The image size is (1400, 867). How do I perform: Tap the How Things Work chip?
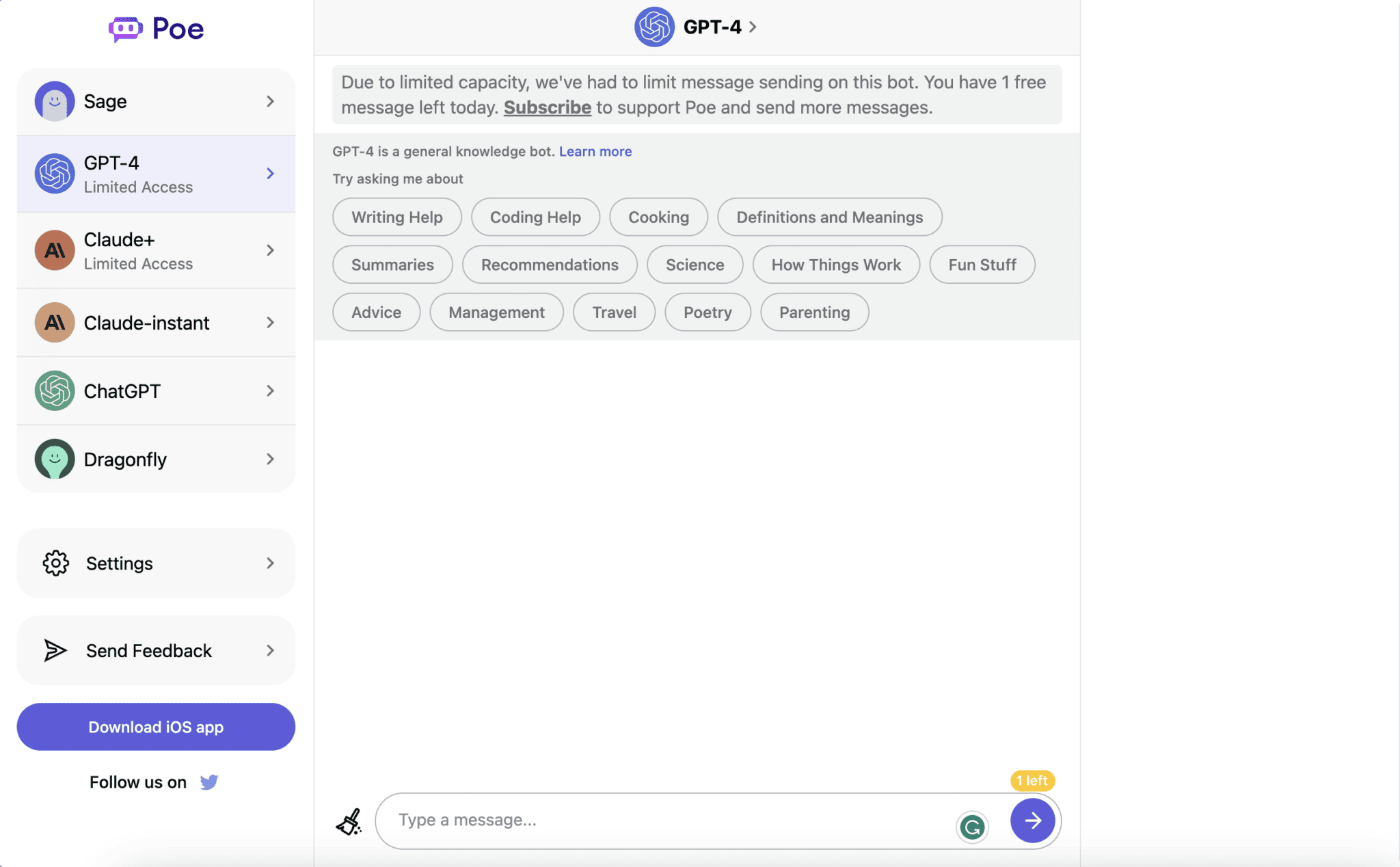coord(836,265)
